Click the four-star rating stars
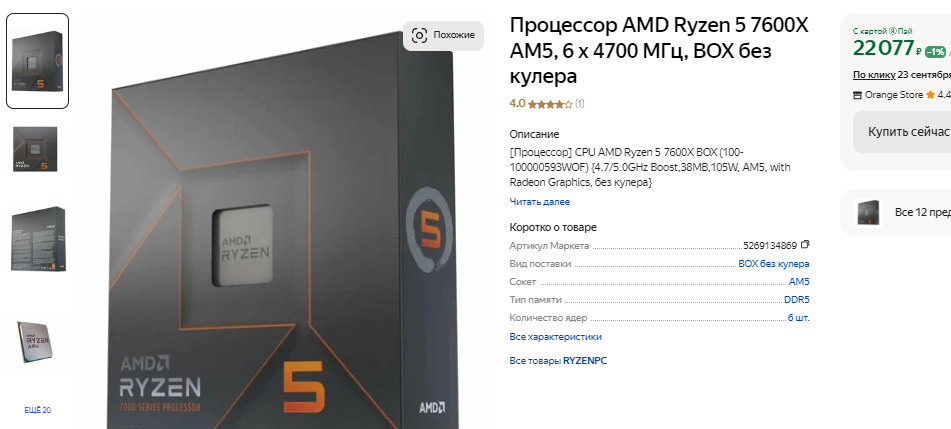The width and height of the screenshot is (951, 429). [x=549, y=104]
